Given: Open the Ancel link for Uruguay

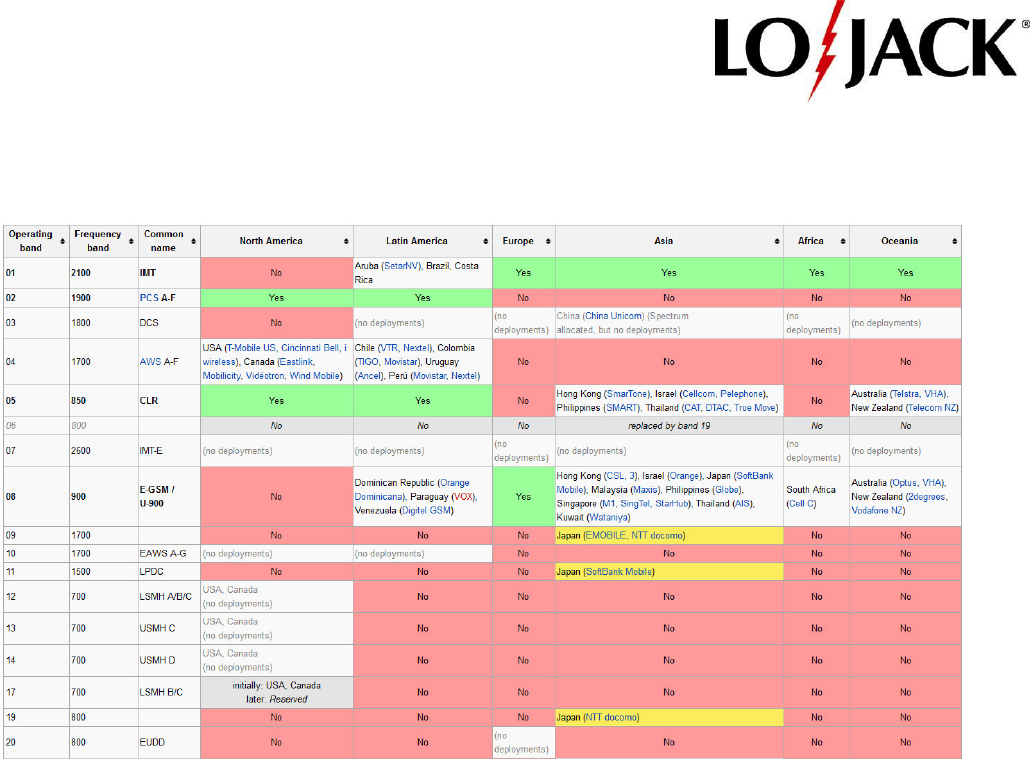Looking at the screenshot, I should pyautogui.click(x=369, y=376).
